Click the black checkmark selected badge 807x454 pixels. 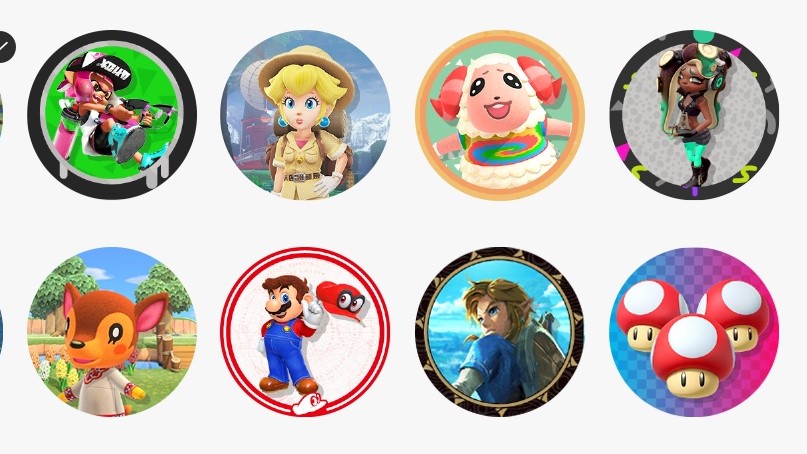tap(4, 47)
